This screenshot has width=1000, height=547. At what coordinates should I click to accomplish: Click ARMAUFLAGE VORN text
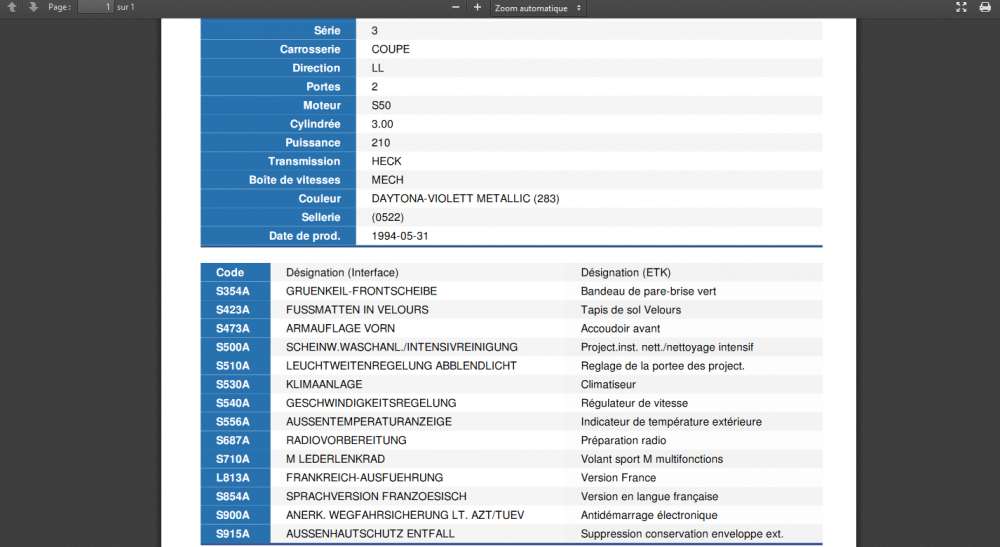(x=340, y=328)
